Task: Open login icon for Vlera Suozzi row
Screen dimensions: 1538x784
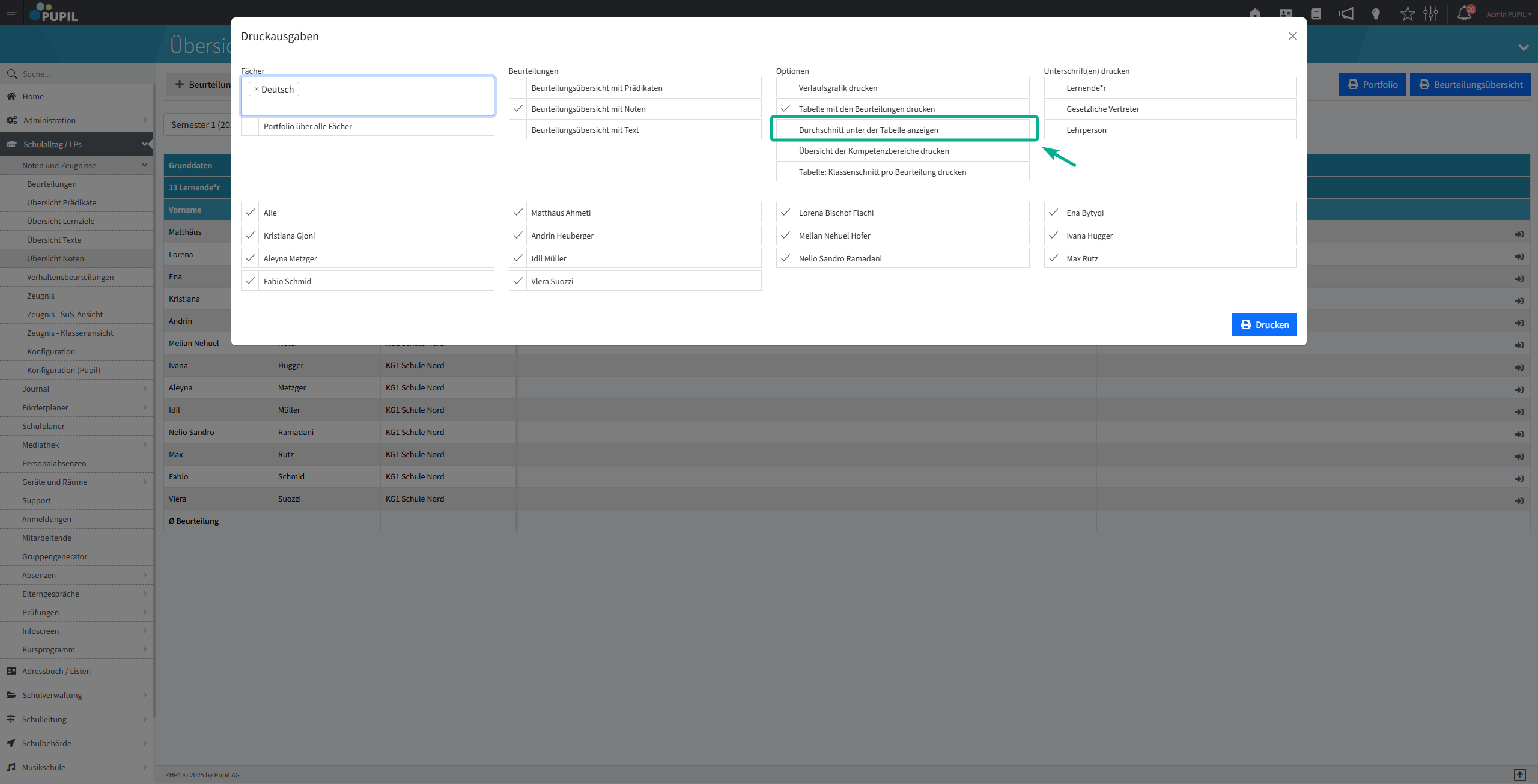Action: point(1519,500)
